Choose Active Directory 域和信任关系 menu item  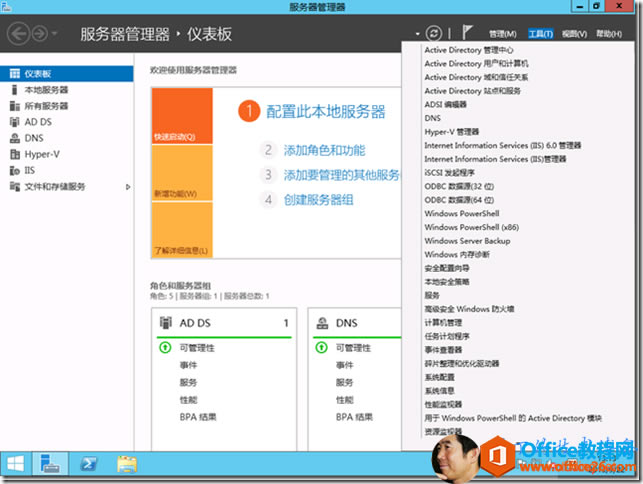pos(477,77)
